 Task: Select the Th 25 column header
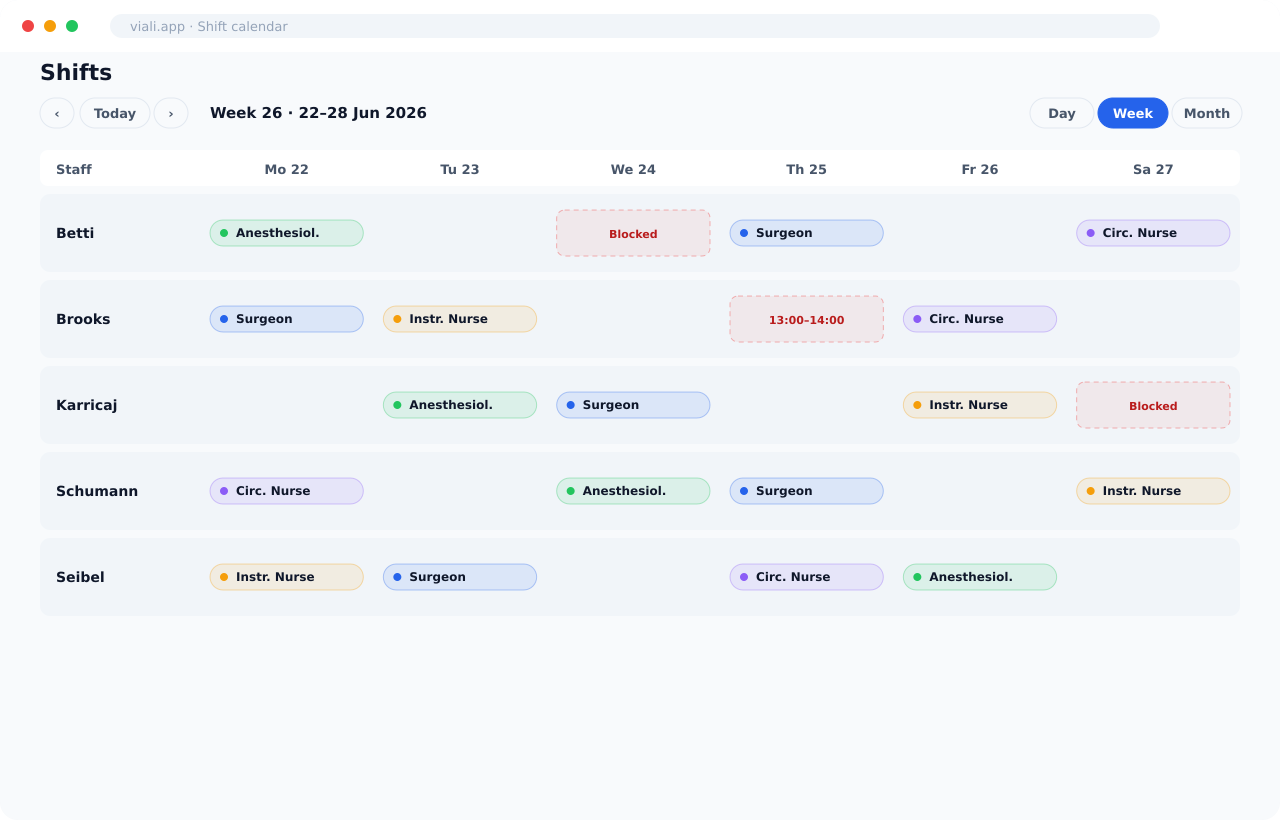click(807, 169)
